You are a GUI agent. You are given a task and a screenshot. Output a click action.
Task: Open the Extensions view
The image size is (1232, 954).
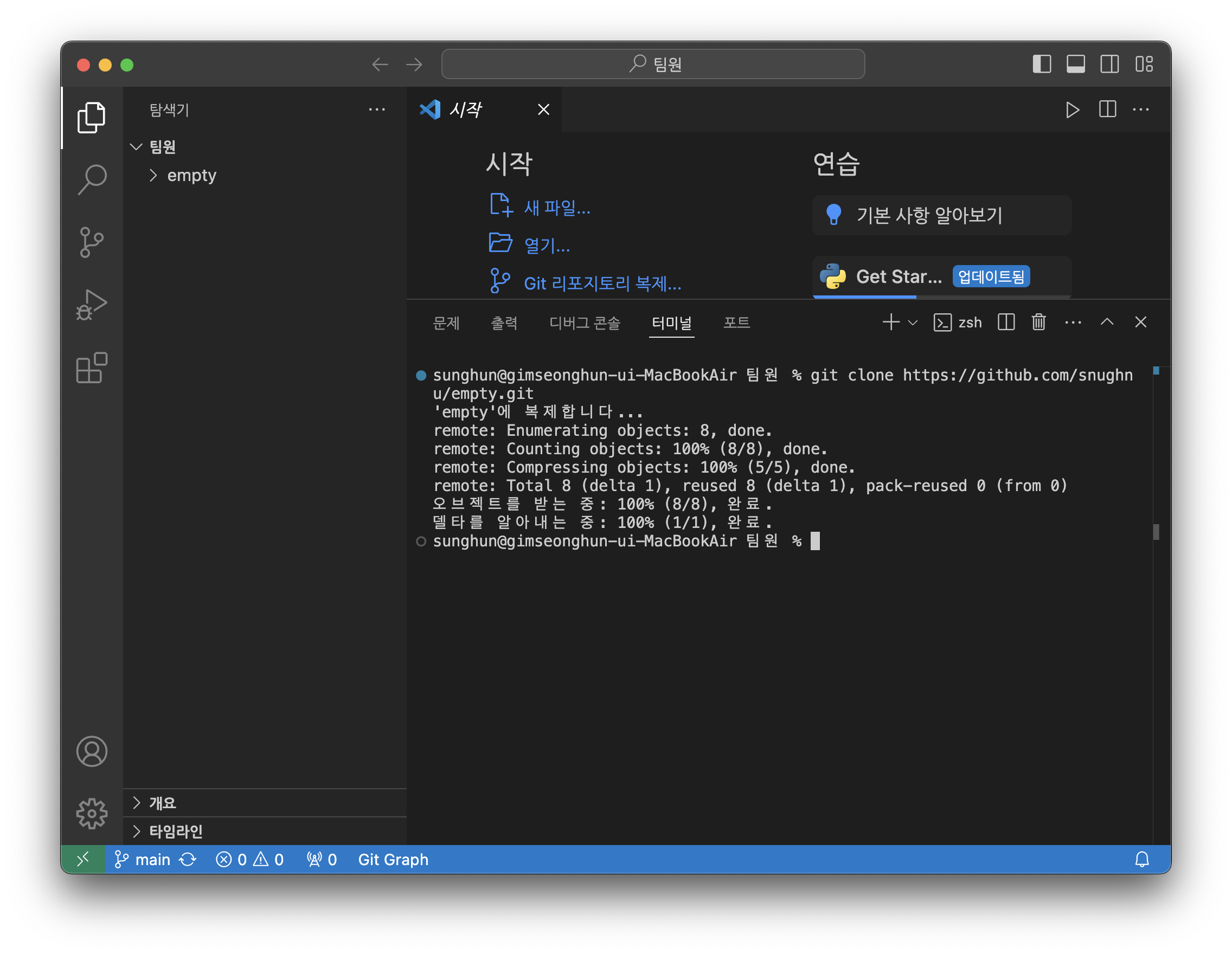[x=92, y=368]
